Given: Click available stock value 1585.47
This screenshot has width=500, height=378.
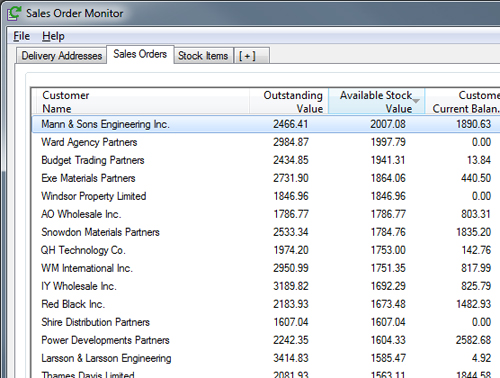Looking at the screenshot, I should [388, 358].
